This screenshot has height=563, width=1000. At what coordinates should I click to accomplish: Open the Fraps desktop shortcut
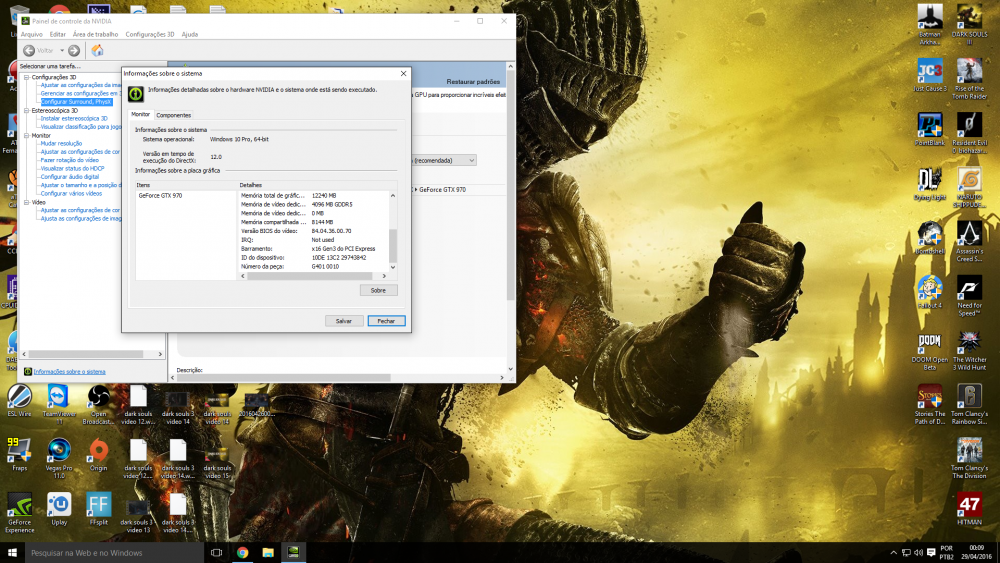[19, 452]
